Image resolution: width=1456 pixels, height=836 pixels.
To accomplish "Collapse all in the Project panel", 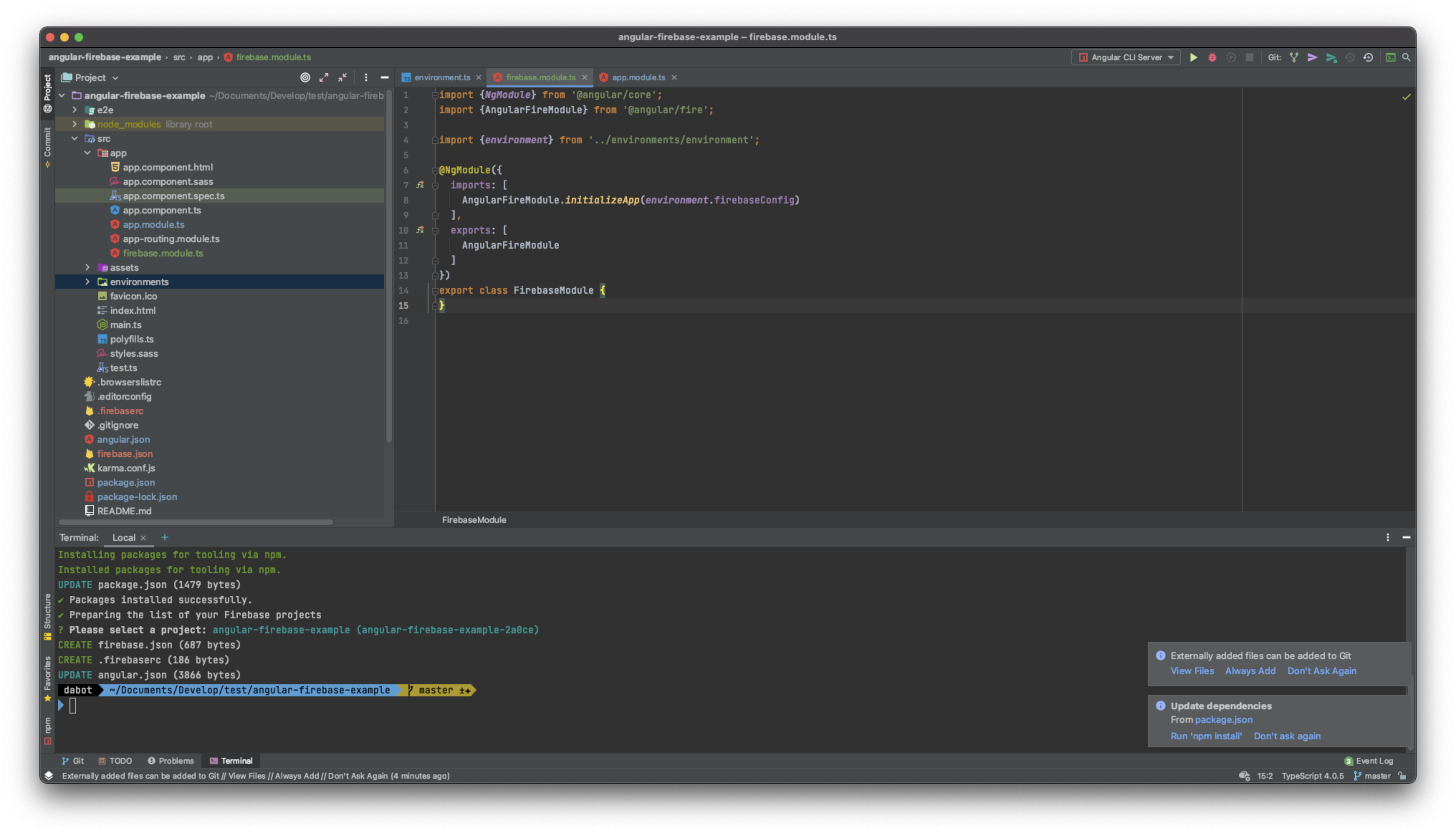I will click(343, 77).
